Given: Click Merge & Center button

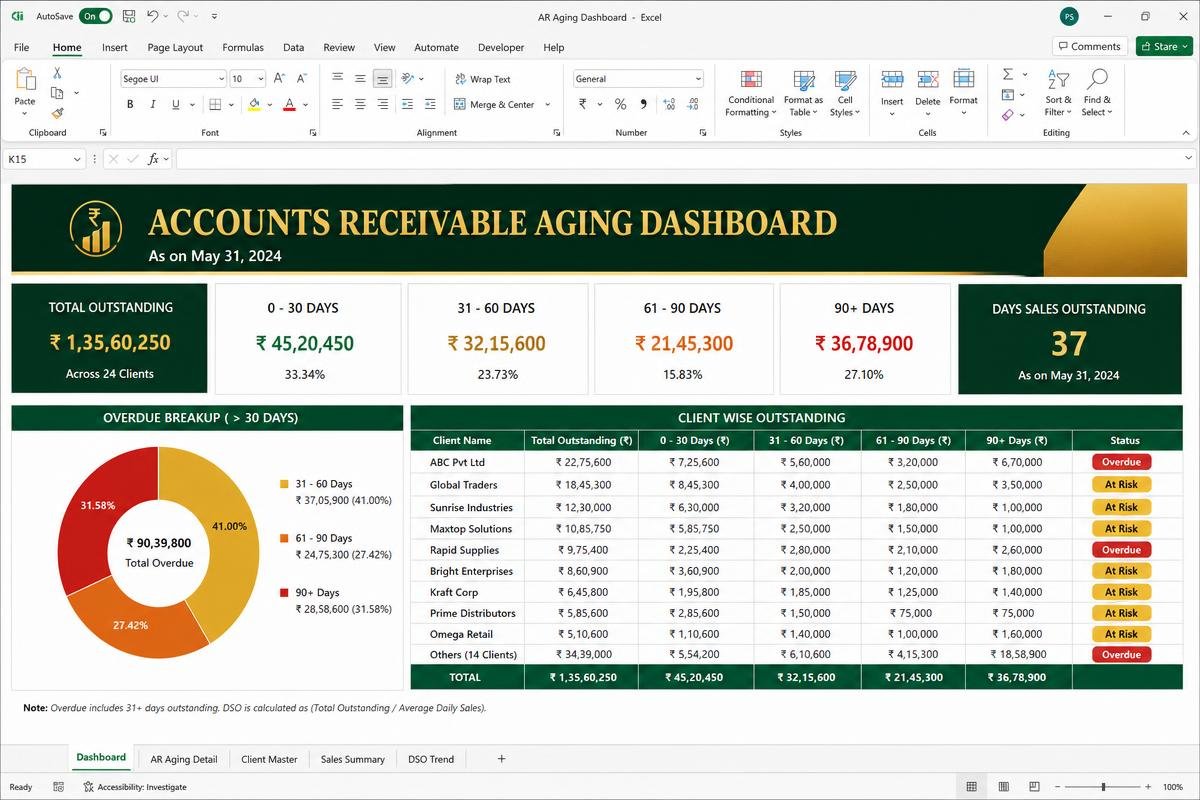Looking at the screenshot, I should [494, 104].
